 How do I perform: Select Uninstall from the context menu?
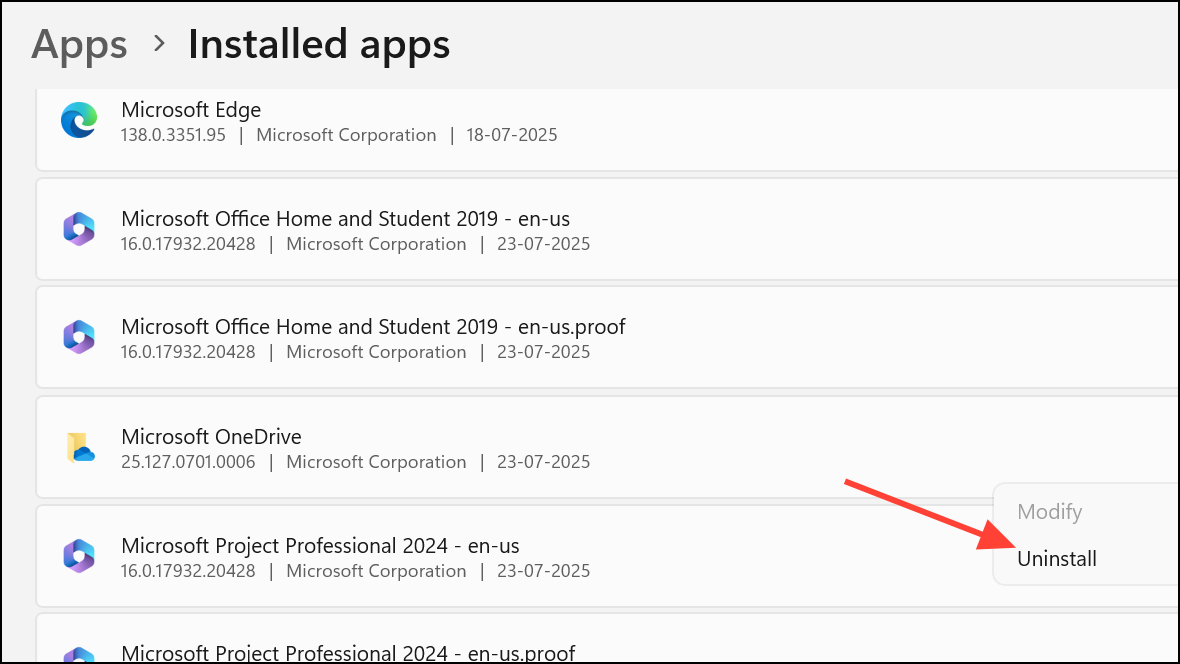point(1056,558)
